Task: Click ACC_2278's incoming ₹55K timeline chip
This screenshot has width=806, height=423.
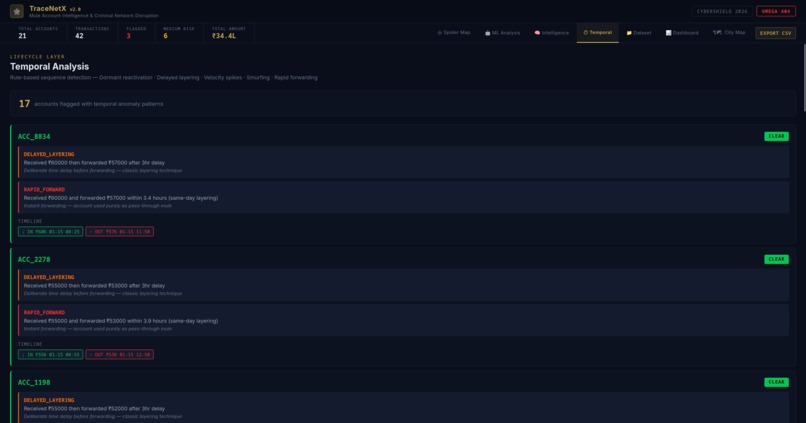Action: (50, 354)
